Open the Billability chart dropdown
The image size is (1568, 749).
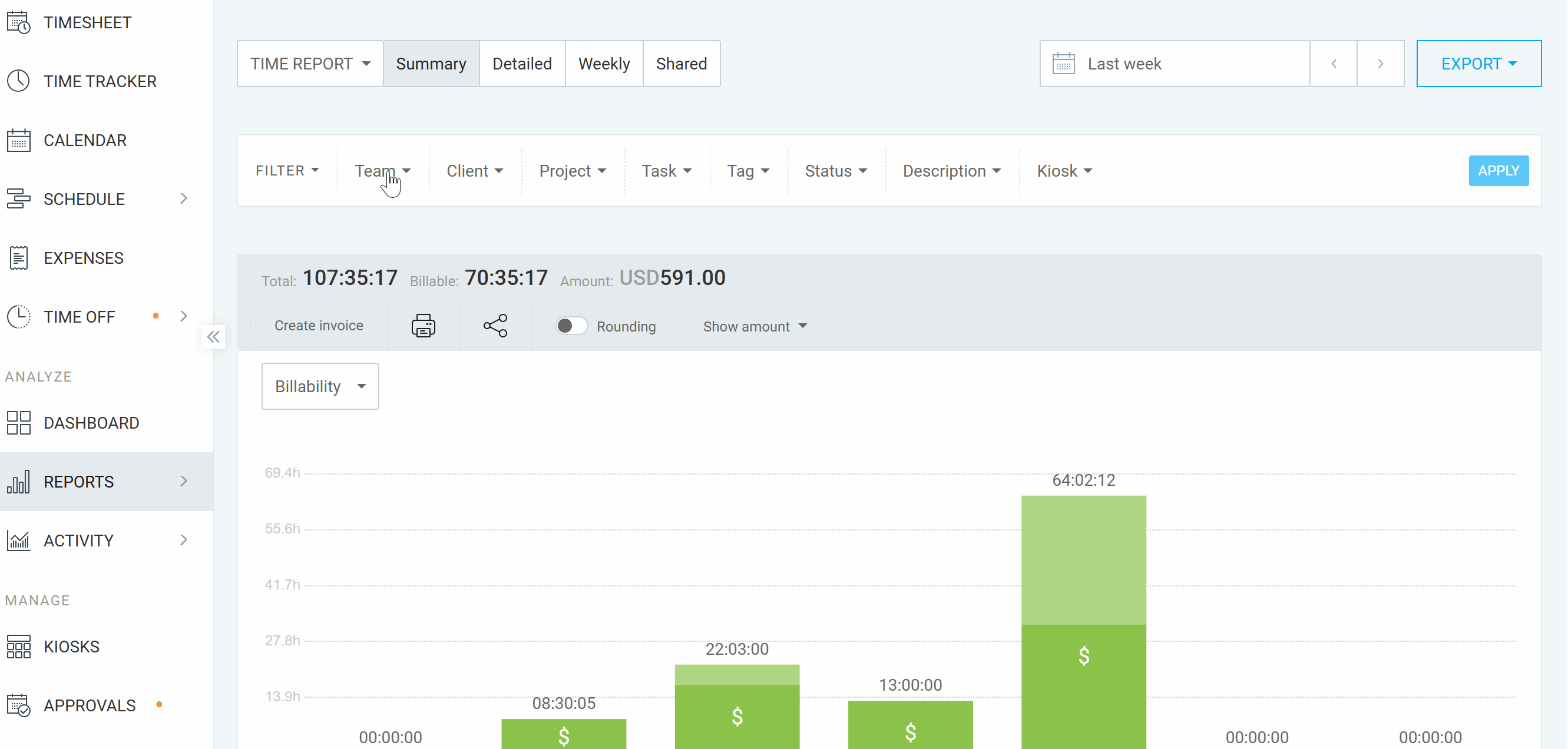[x=320, y=386]
